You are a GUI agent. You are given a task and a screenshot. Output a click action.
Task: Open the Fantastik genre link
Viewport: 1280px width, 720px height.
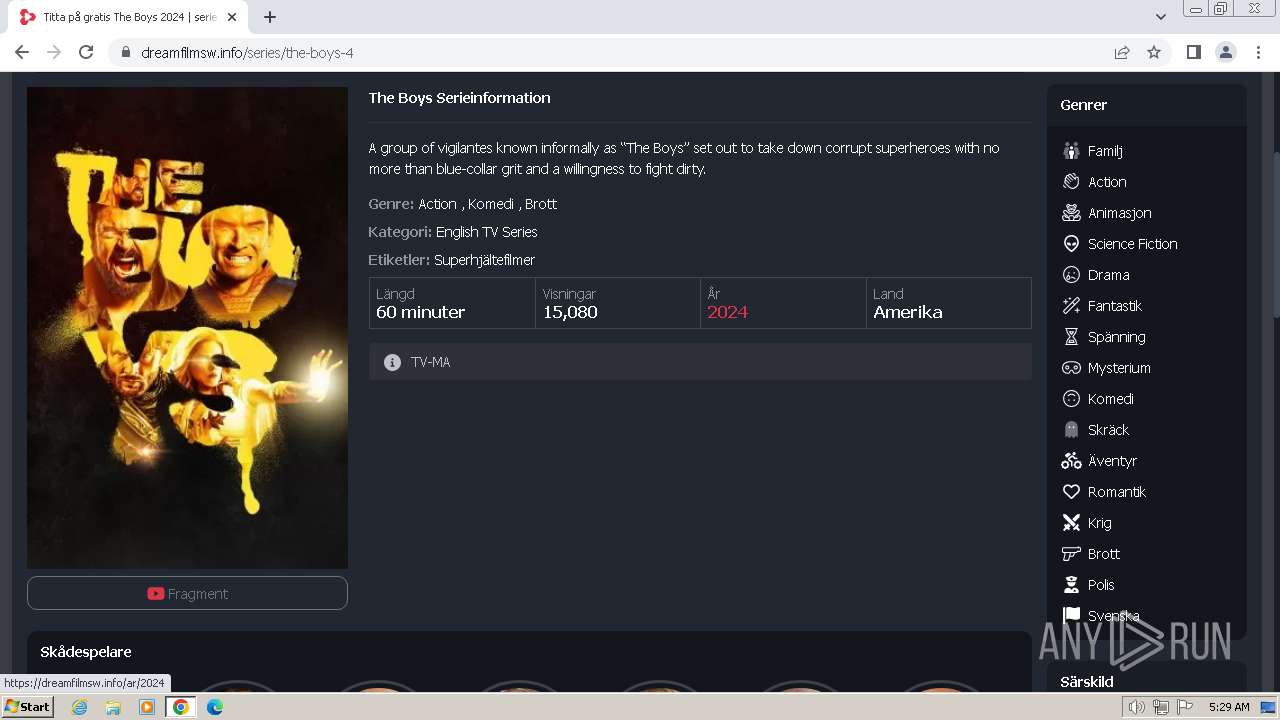(x=1115, y=306)
